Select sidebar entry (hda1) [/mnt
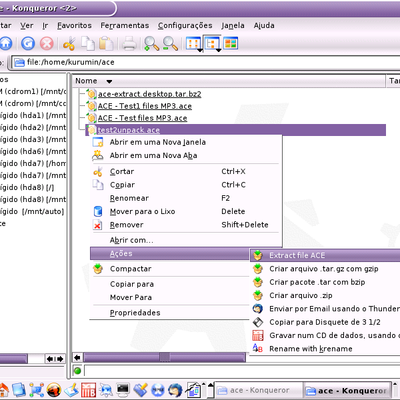Screen dimensions: 400x400 click(33, 115)
